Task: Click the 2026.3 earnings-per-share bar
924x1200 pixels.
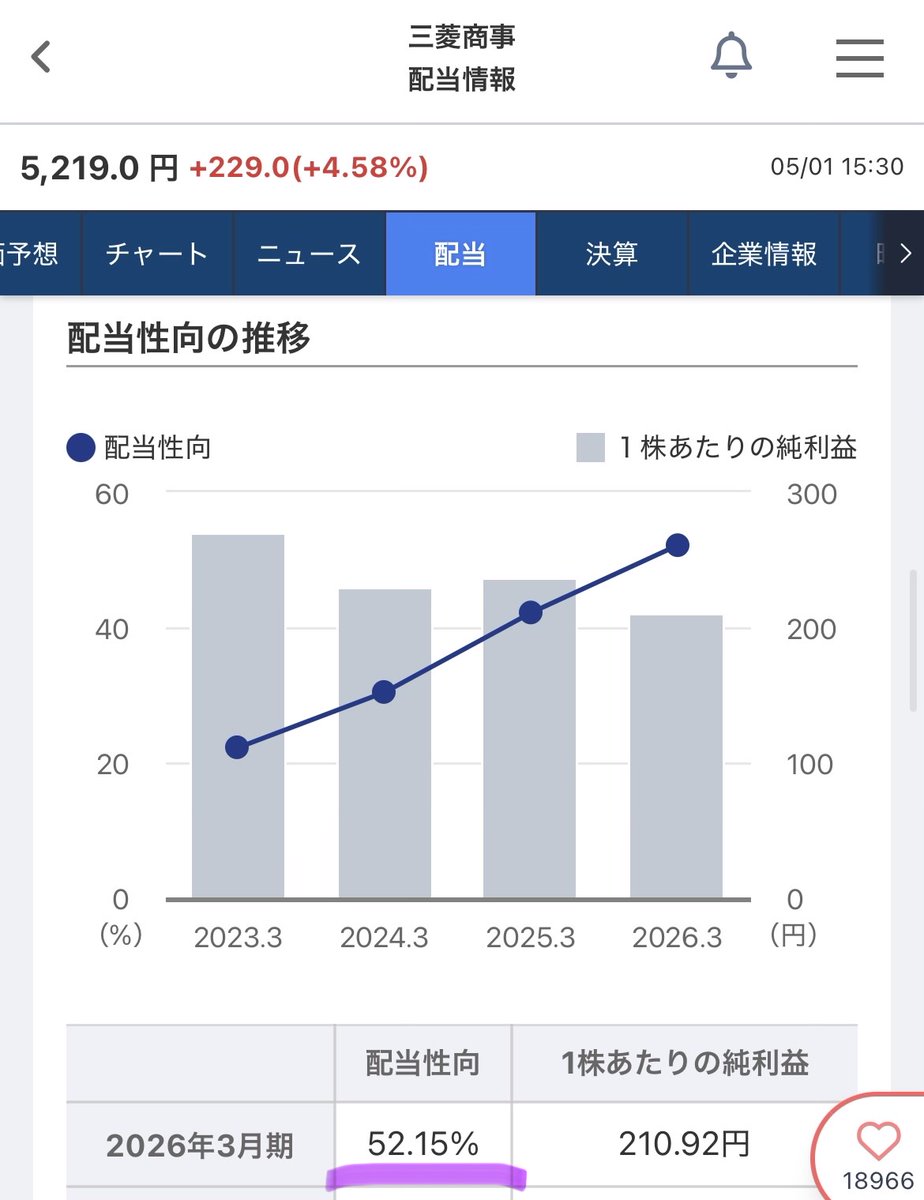Action: 676,756
